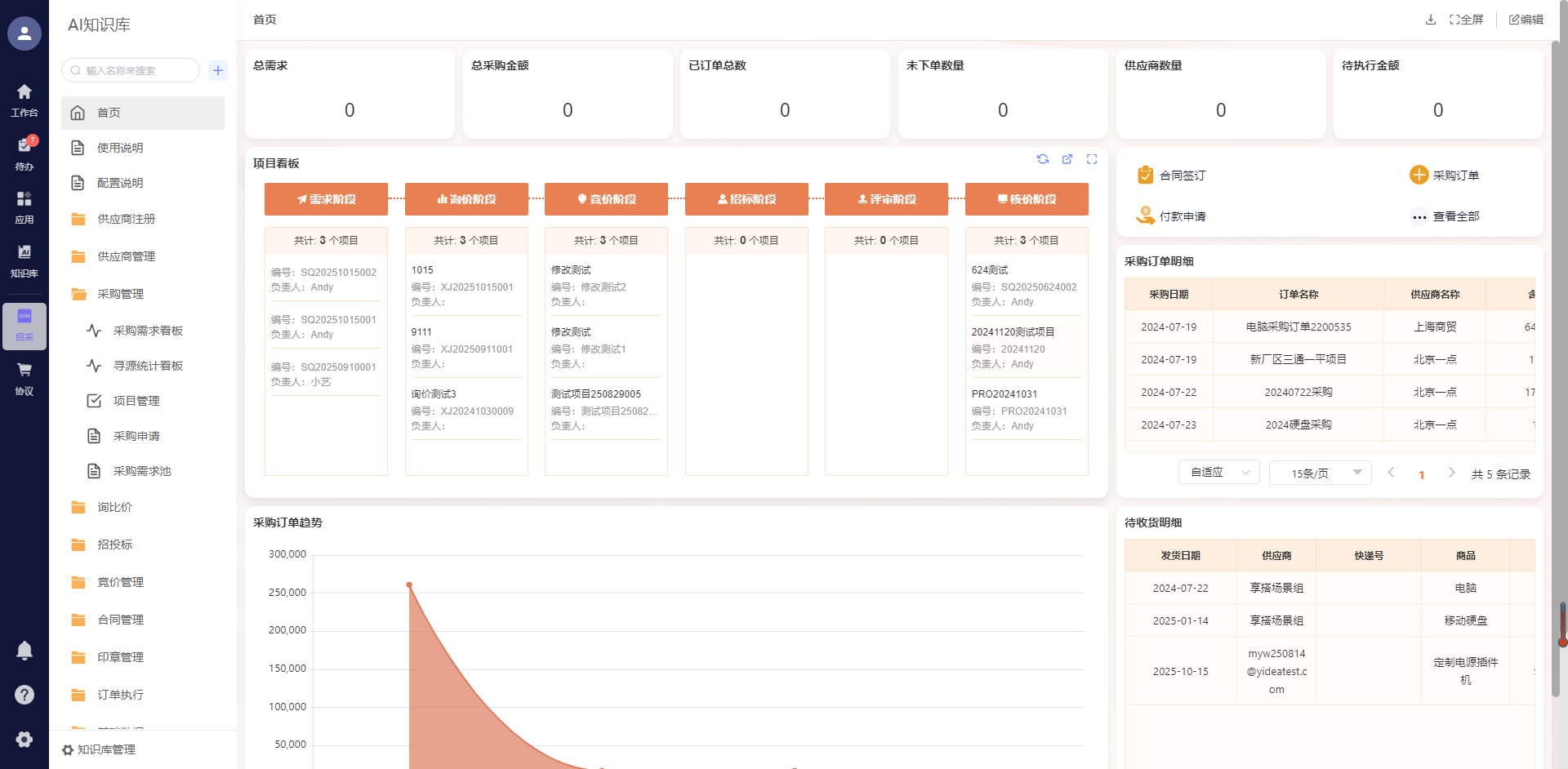Click the 需求阶段 stage header

[x=326, y=199]
